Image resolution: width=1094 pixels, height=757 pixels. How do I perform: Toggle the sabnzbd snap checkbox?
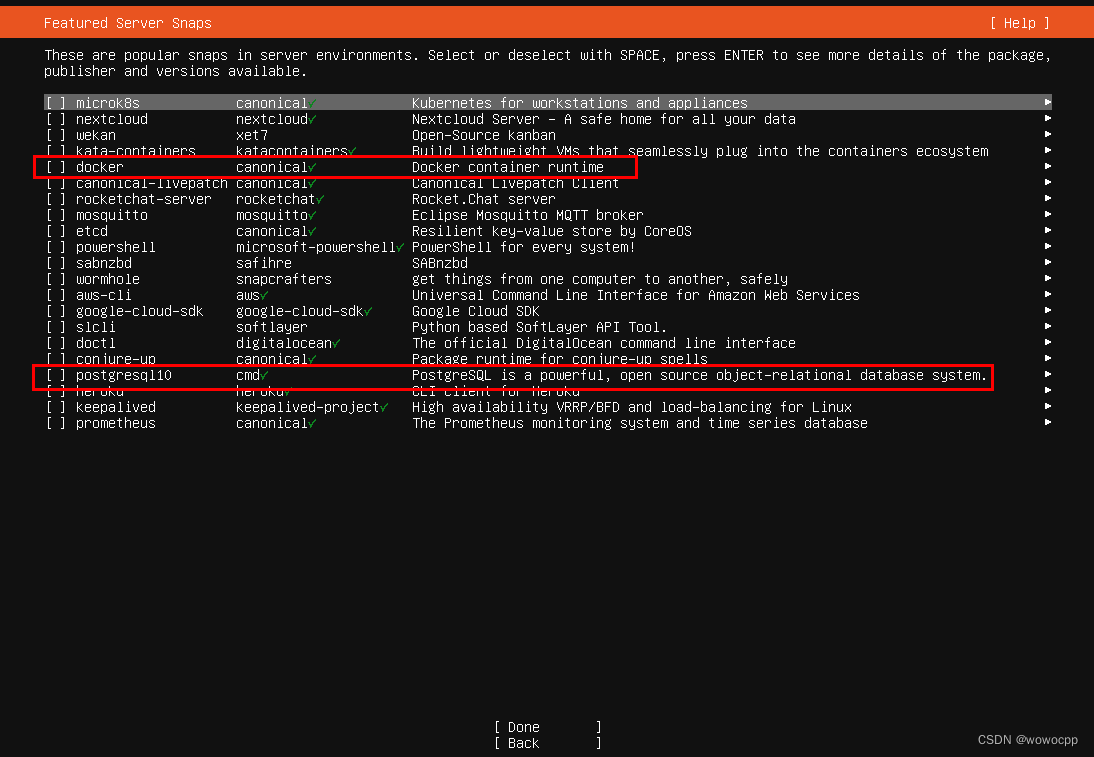[x=56, y=264]
